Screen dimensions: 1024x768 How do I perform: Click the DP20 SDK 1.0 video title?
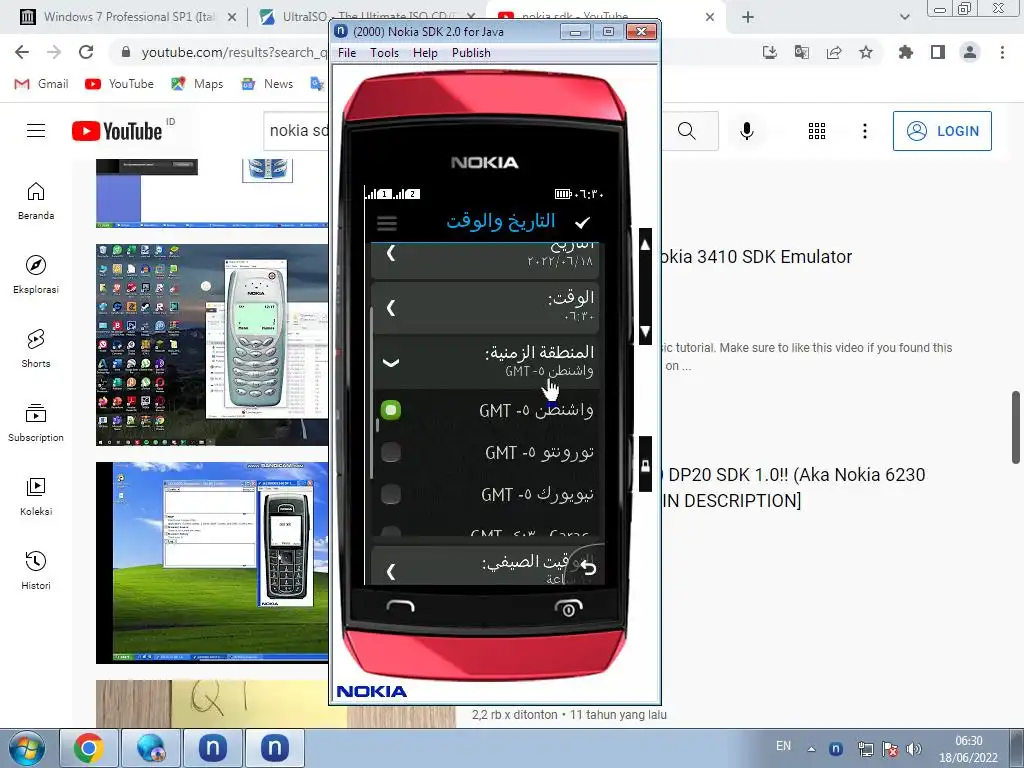(795, 488)
